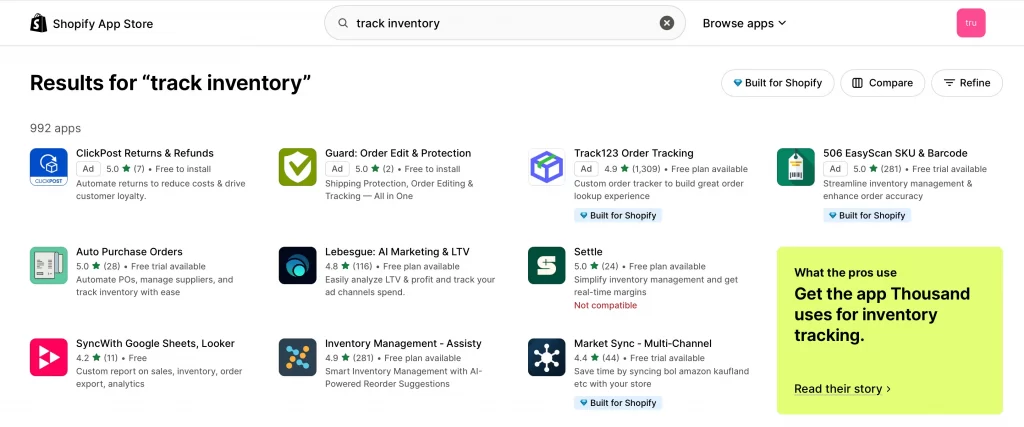This screenshot has width=1024, height=427.
Task: Open the SyncWith Google Sheets, Looker title
Action: pyautogui.click(x=155, y=343)
